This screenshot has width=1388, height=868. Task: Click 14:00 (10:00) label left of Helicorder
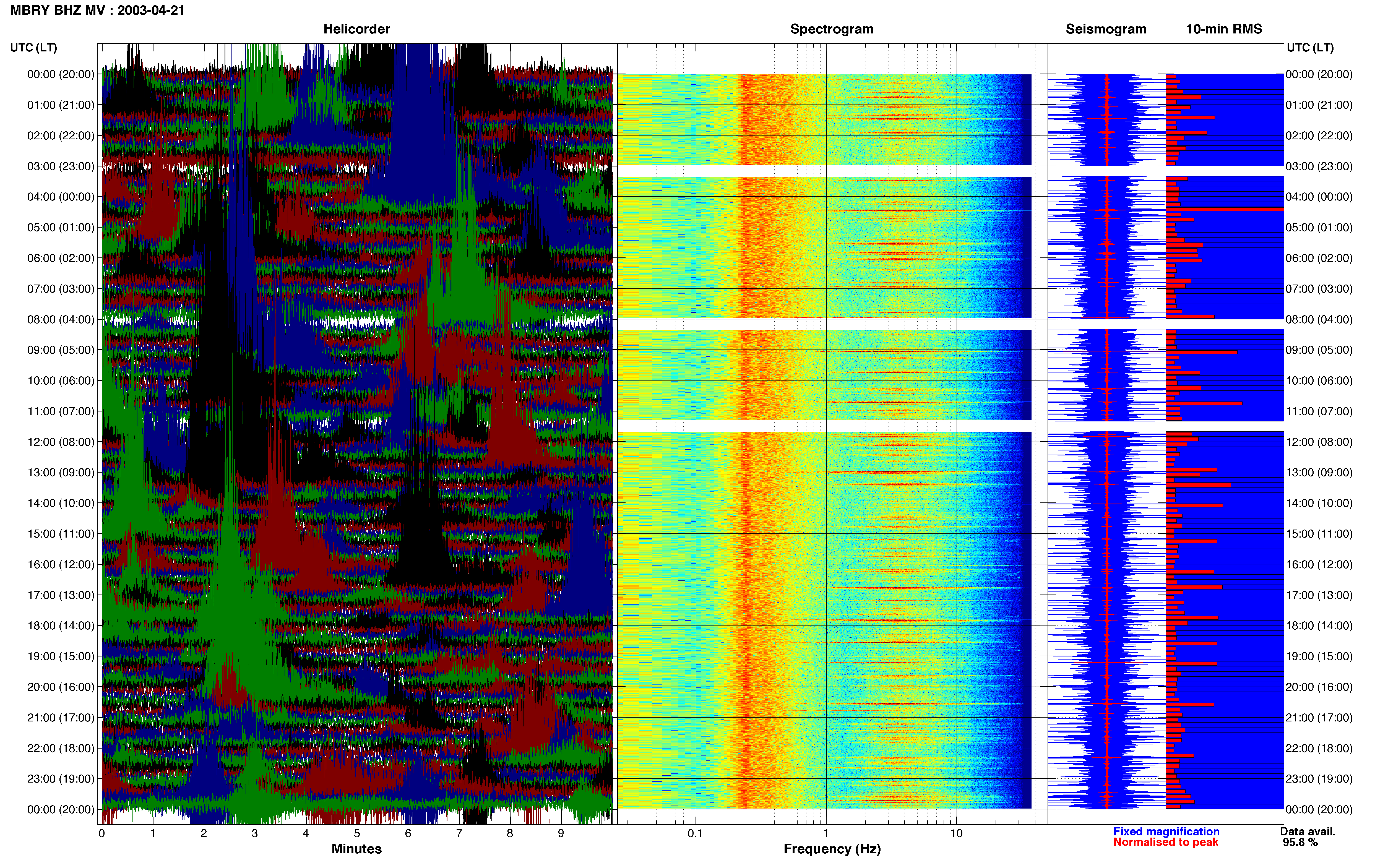coord(61,503)
